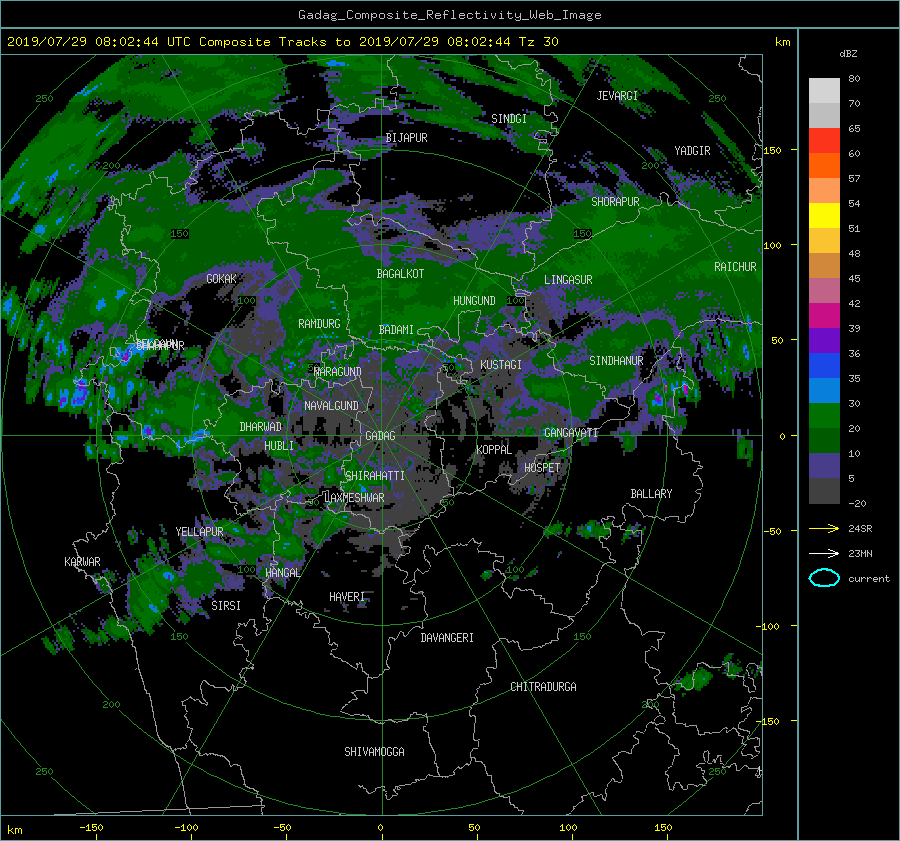The height and width of the screenshot is (841, 900).
Task: Click the KARWAR city label
Action: [x=82, y=562]
